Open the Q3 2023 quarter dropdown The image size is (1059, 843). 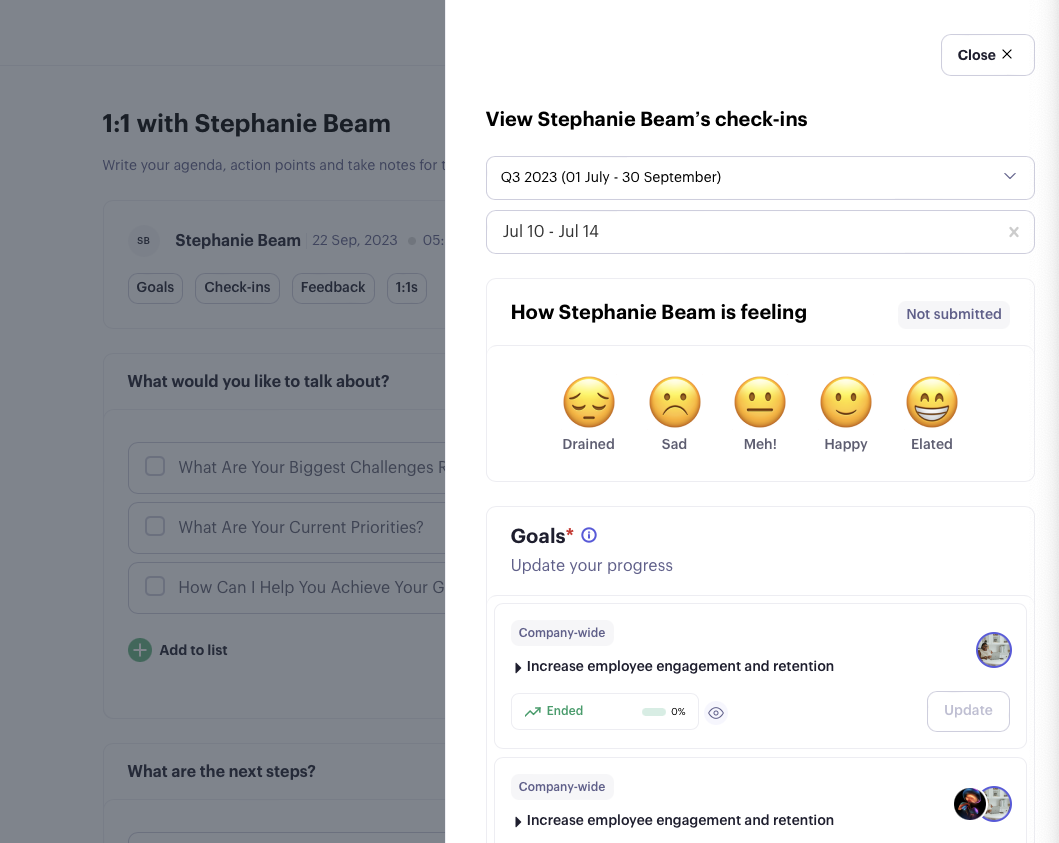click(x=760, y=178)
